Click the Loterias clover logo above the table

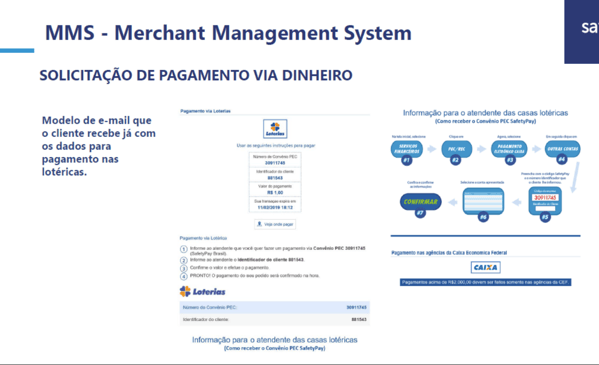point(202,292)
